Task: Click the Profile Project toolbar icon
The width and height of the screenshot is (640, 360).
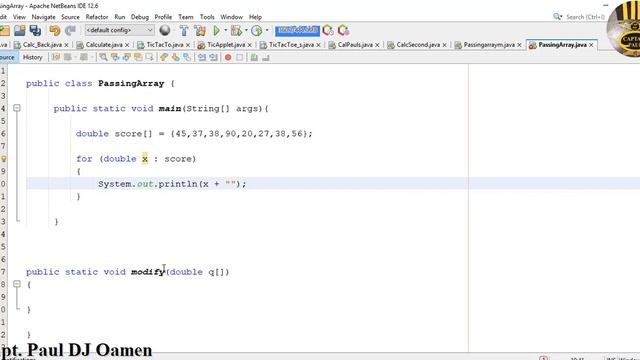Action: [x=256, y=30]
